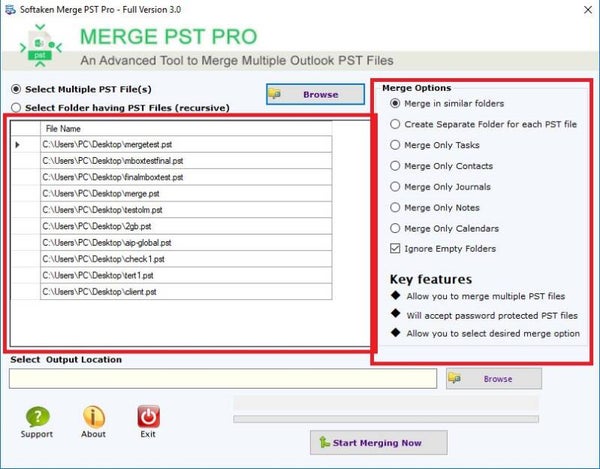Select Merge Only Contacts option
Viewport: 600px width, 469px height.
click(395, 166)
